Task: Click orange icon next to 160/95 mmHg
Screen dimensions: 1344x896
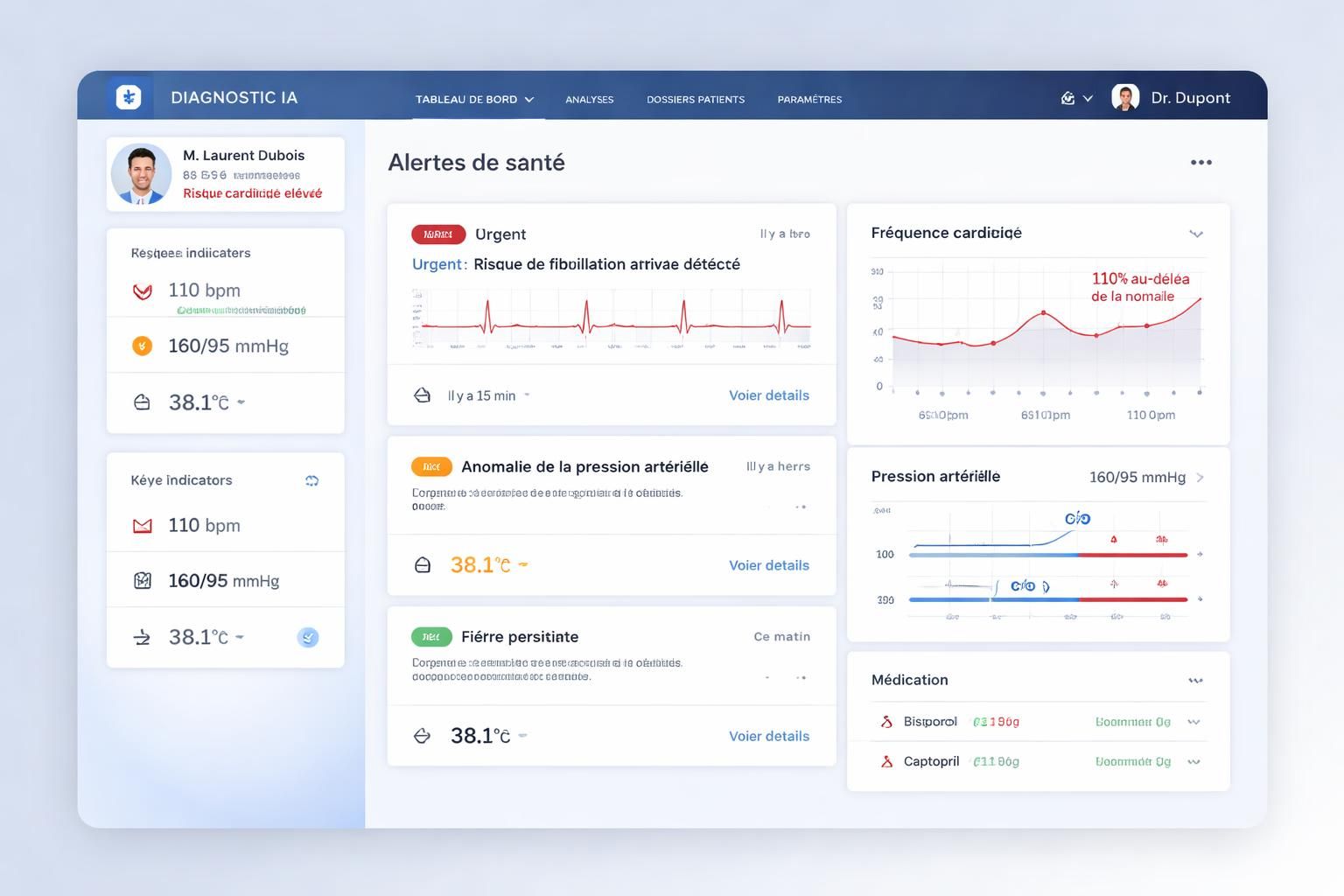Action: pos(142,346)
